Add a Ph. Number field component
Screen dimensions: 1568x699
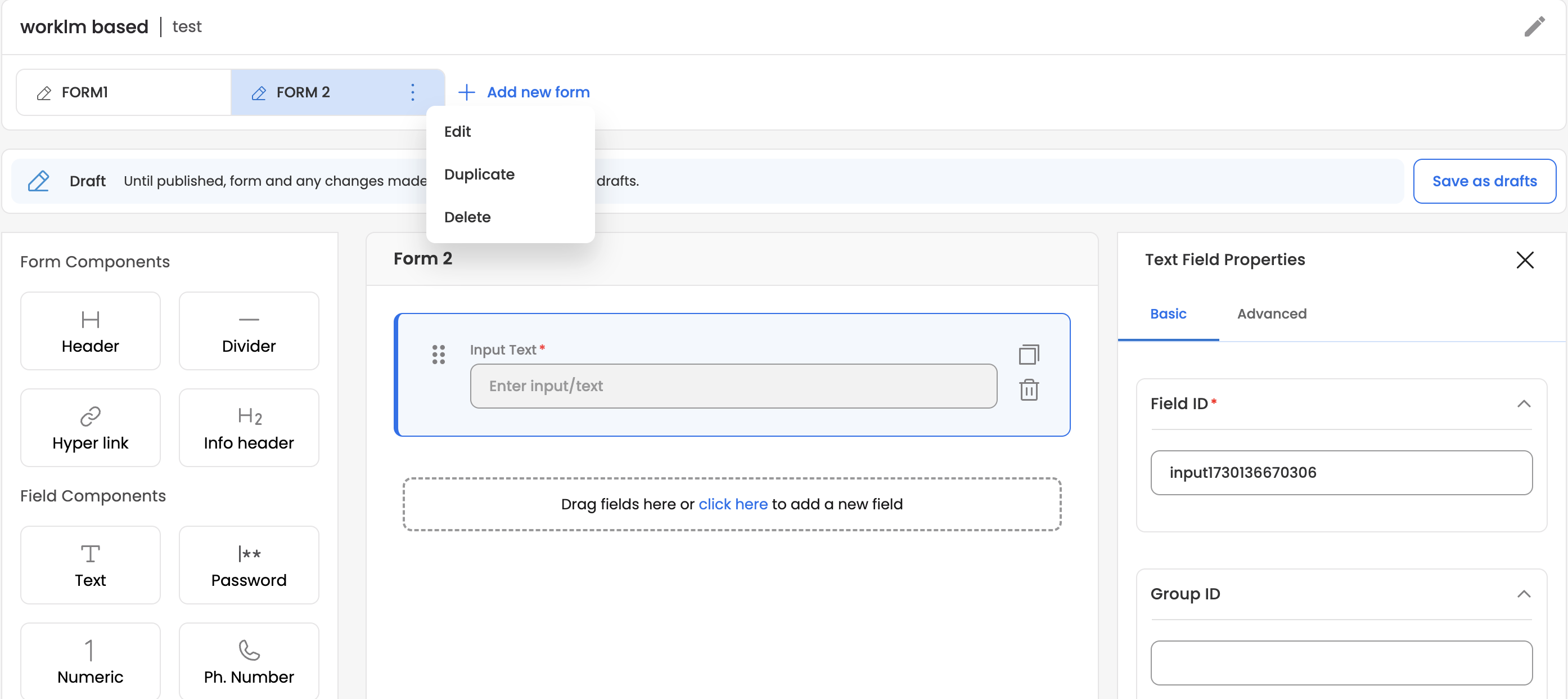click(x=249, y=661)
